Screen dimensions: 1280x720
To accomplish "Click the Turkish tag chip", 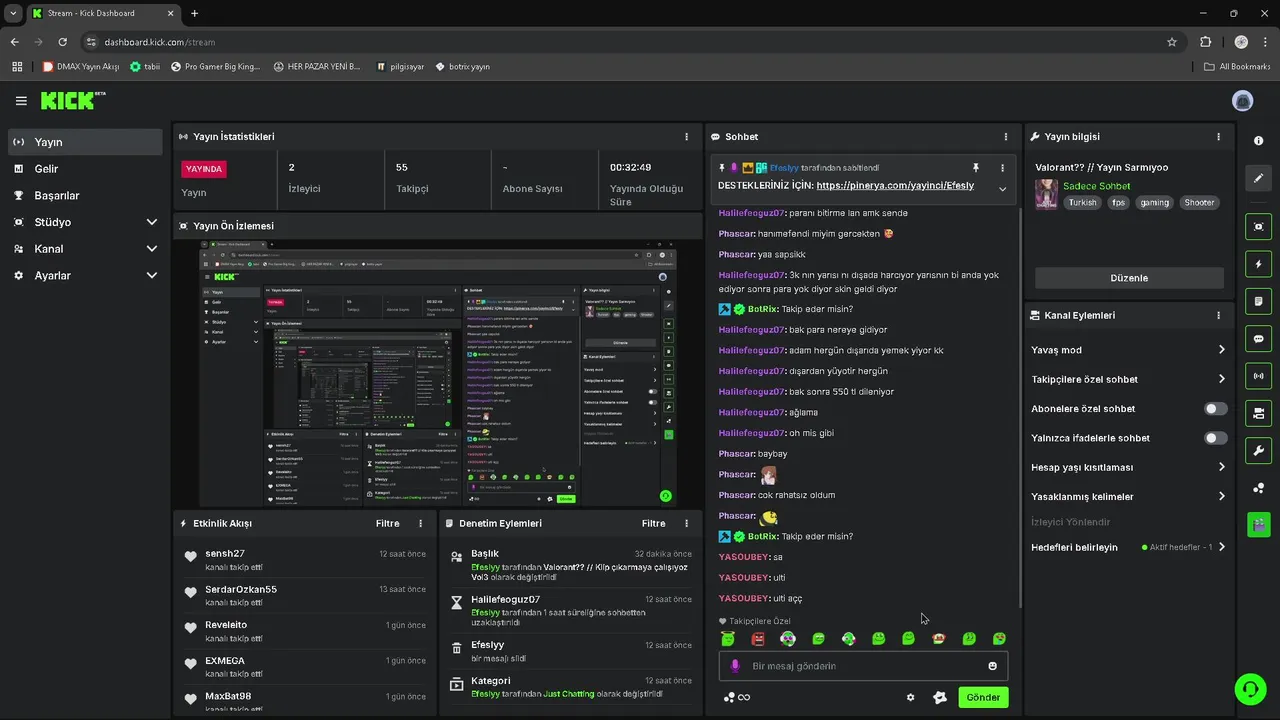I will (x=1082, y=202).
